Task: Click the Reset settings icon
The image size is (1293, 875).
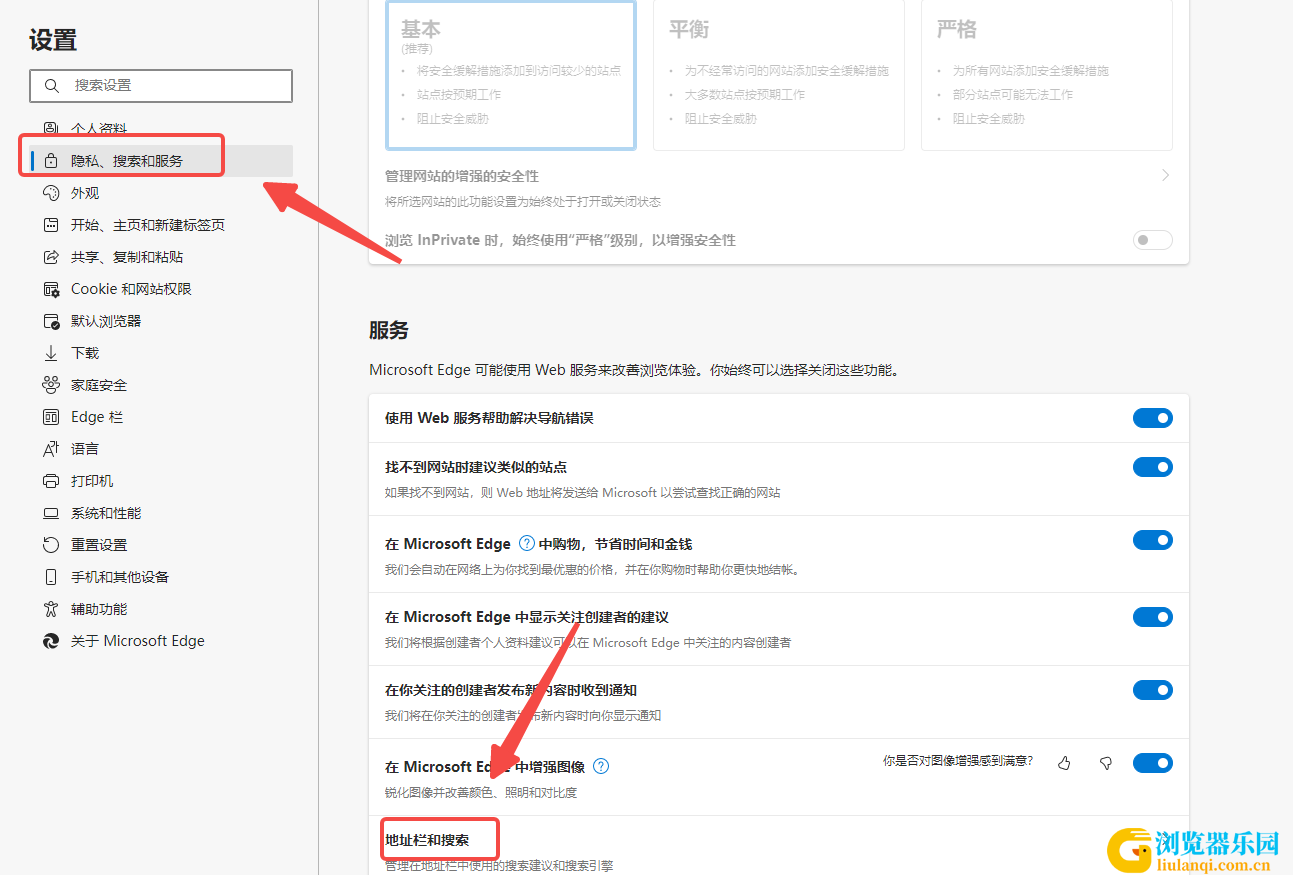Action: (51, 545)
